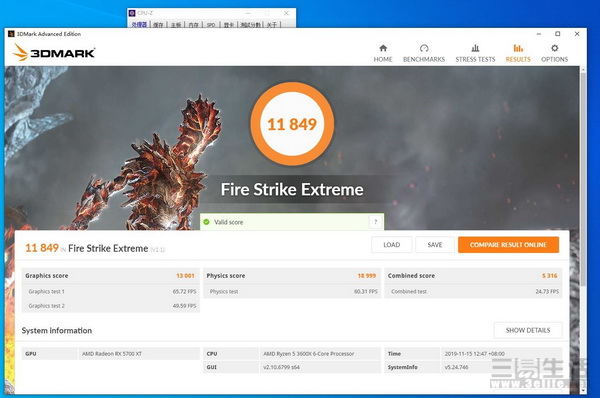600x398 pixels.
Task: Click the 60.31 FPS value
Action: 365,291
